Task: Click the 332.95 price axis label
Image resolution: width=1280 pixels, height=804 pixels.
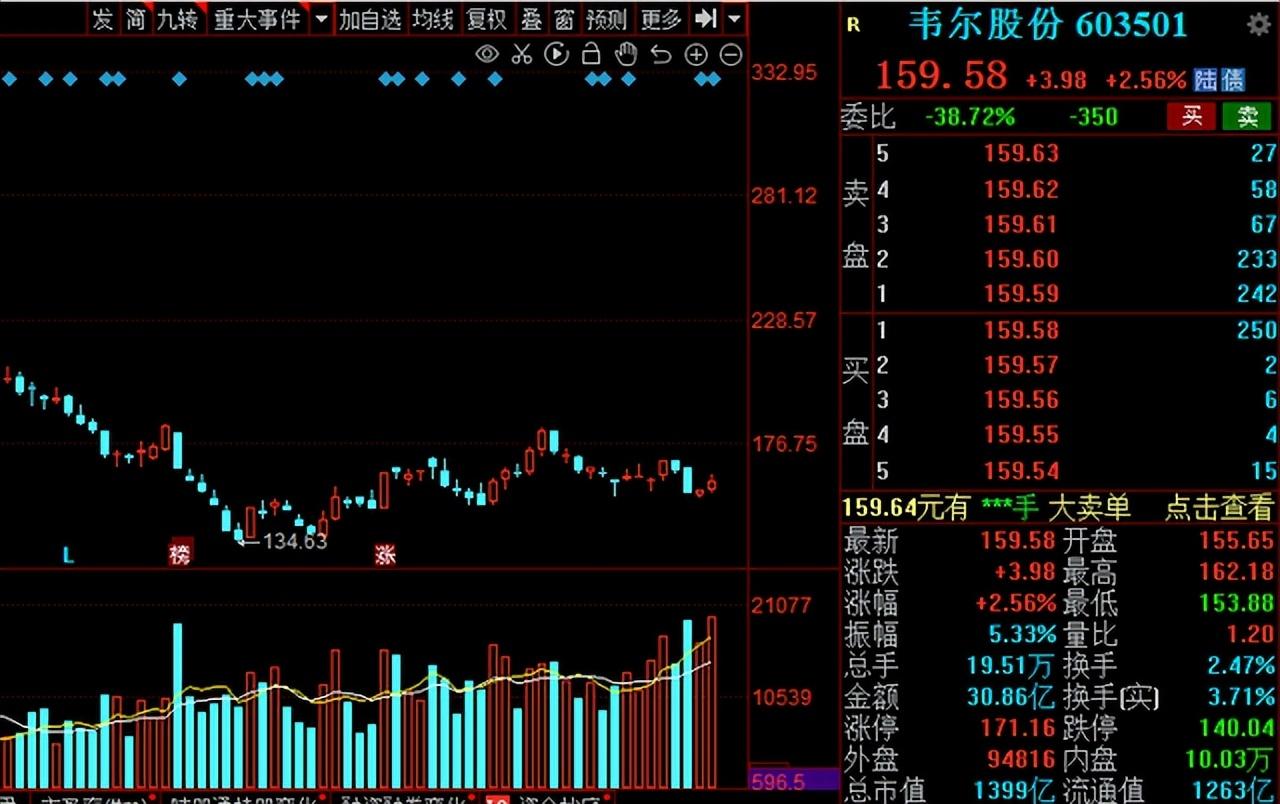Action: (784, 72)
